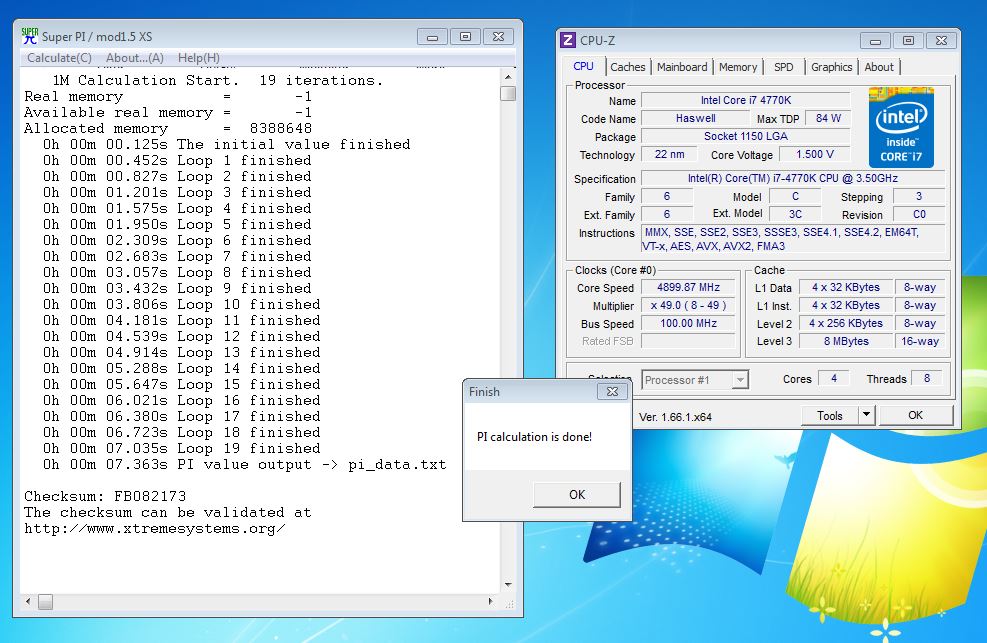The image size is (987, 643).
Task: Click the resize grip in Super PI corner
Action: 509,603
